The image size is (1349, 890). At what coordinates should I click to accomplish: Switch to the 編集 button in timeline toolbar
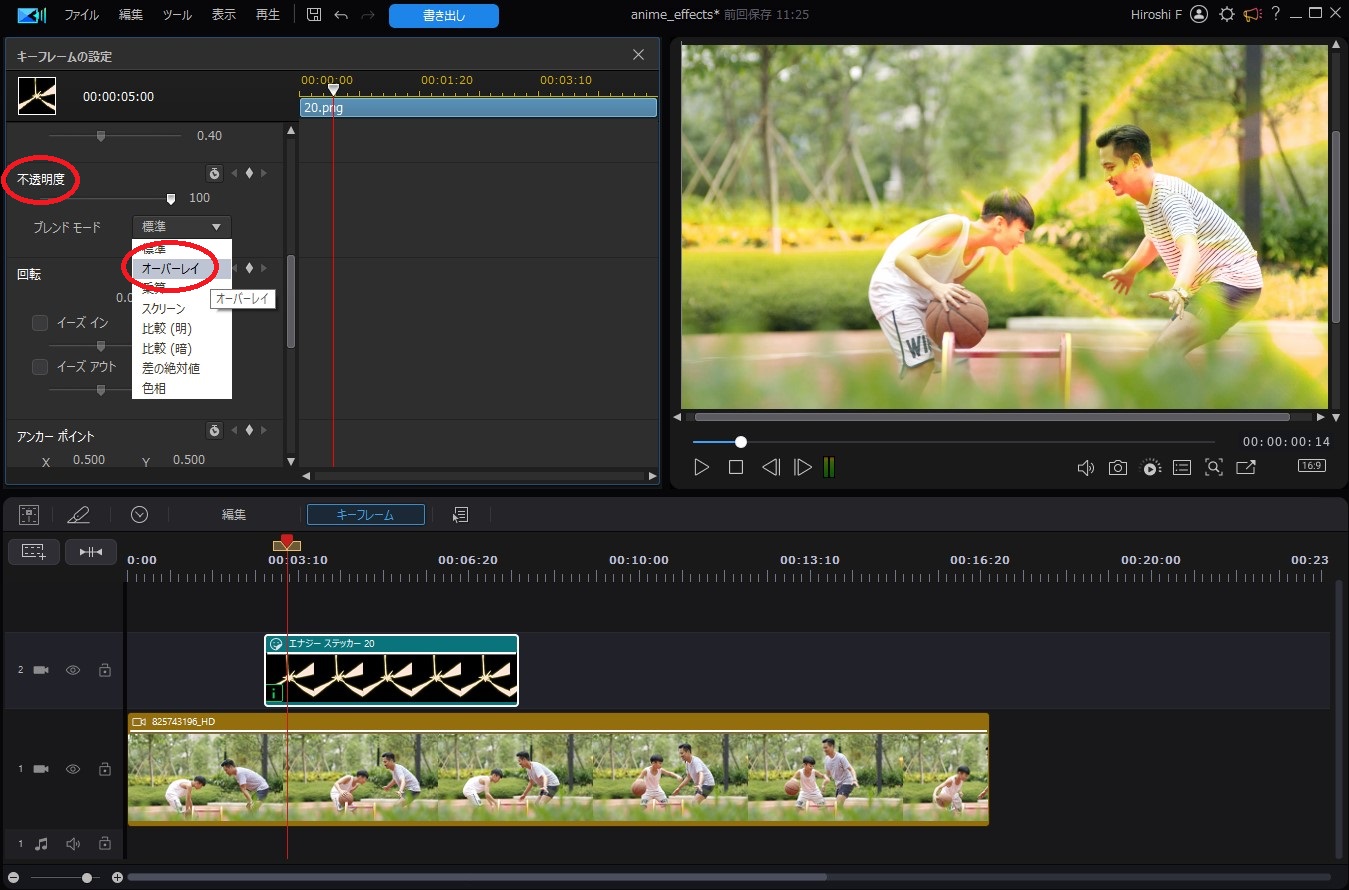click(x=234, y=514)
